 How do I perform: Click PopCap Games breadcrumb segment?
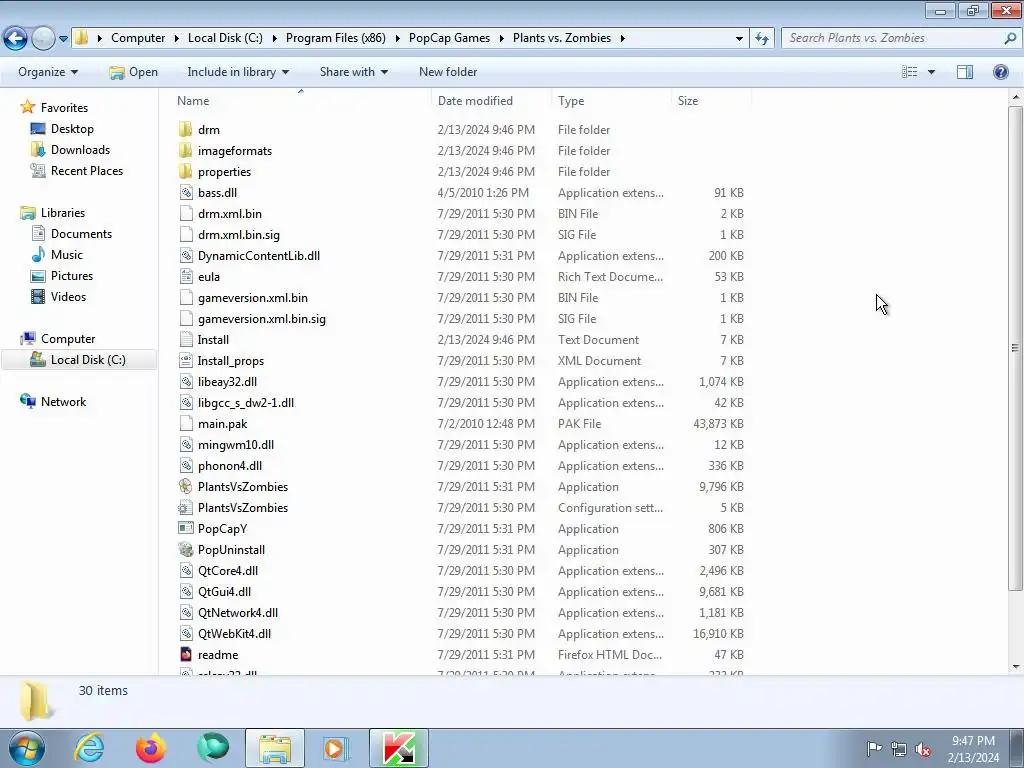(449, 38)
